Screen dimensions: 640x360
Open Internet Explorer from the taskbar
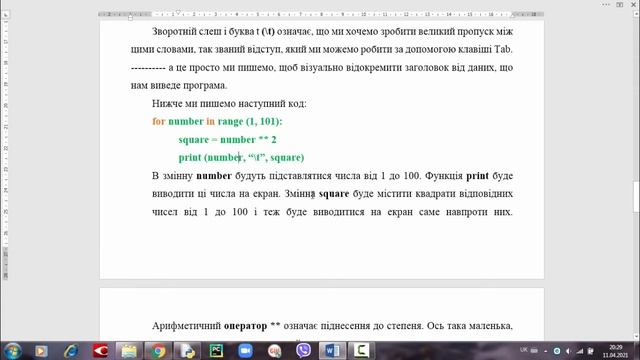point(71,351)
